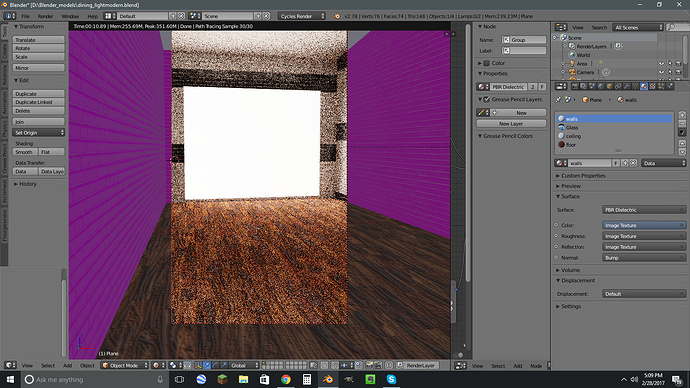Click the Mirror button
This screenshot has width=690, height=388.
(x=39, y=68)
